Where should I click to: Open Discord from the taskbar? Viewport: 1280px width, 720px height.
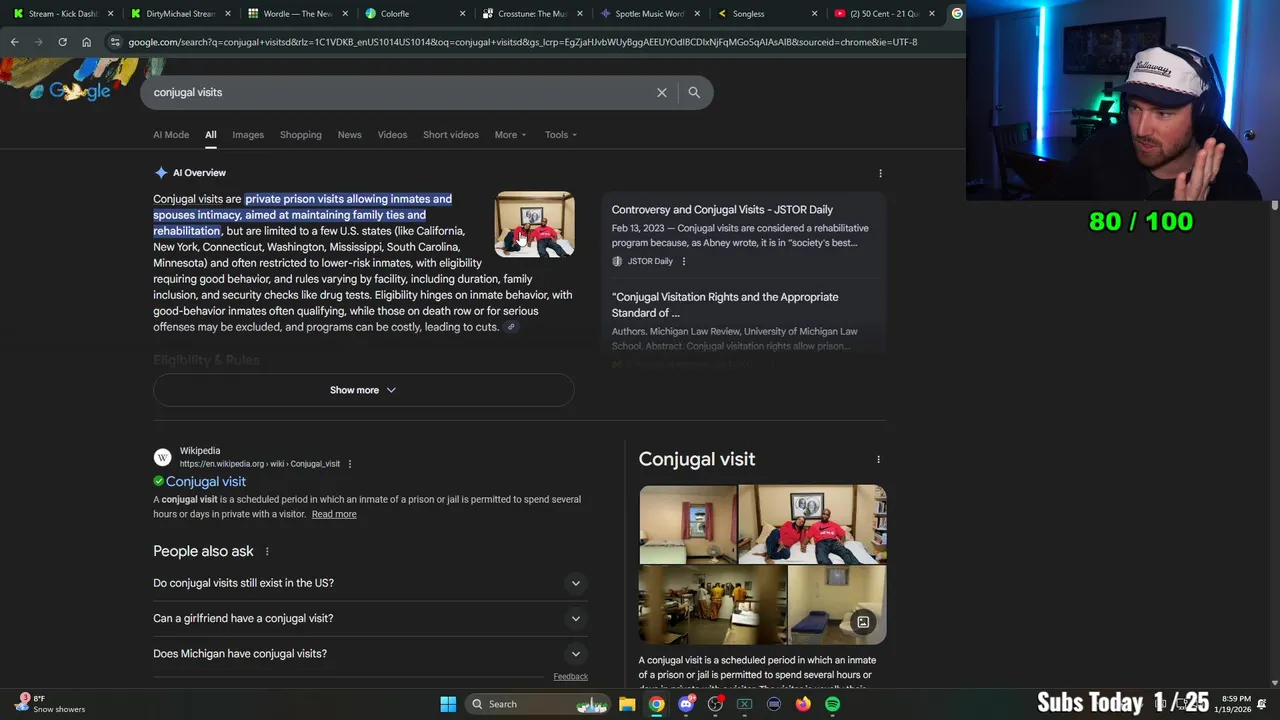(x=686, y=704)
